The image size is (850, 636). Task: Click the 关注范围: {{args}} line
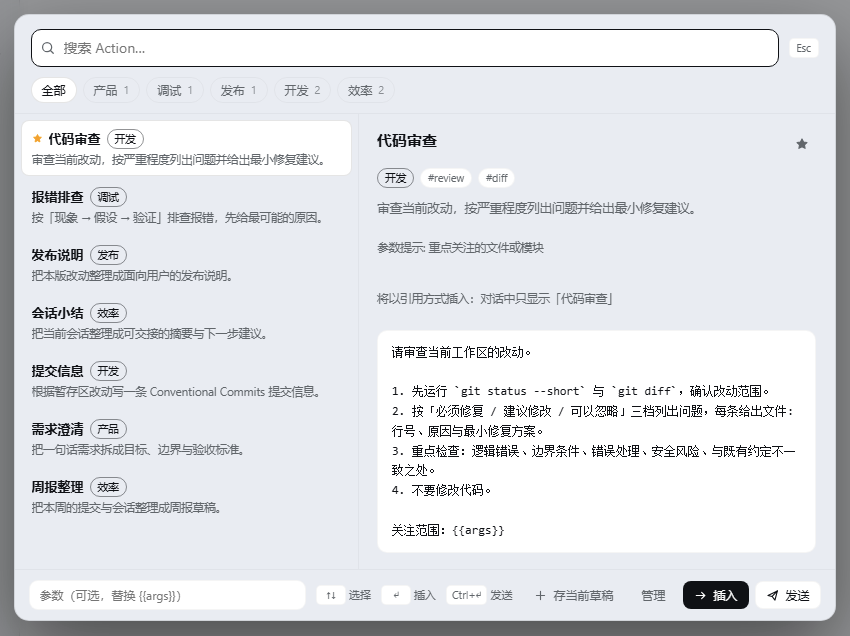click(x=448, y=530)
